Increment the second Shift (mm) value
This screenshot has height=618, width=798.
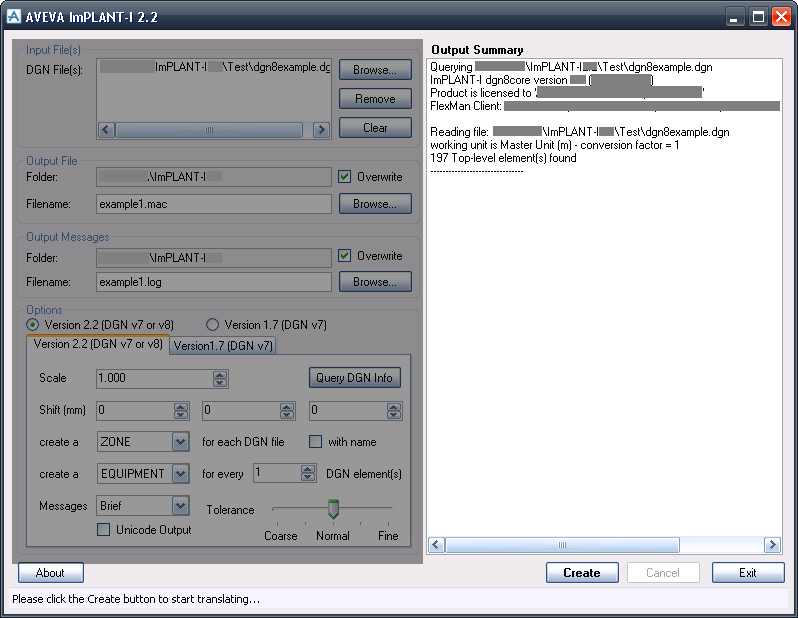pos(287,407)
